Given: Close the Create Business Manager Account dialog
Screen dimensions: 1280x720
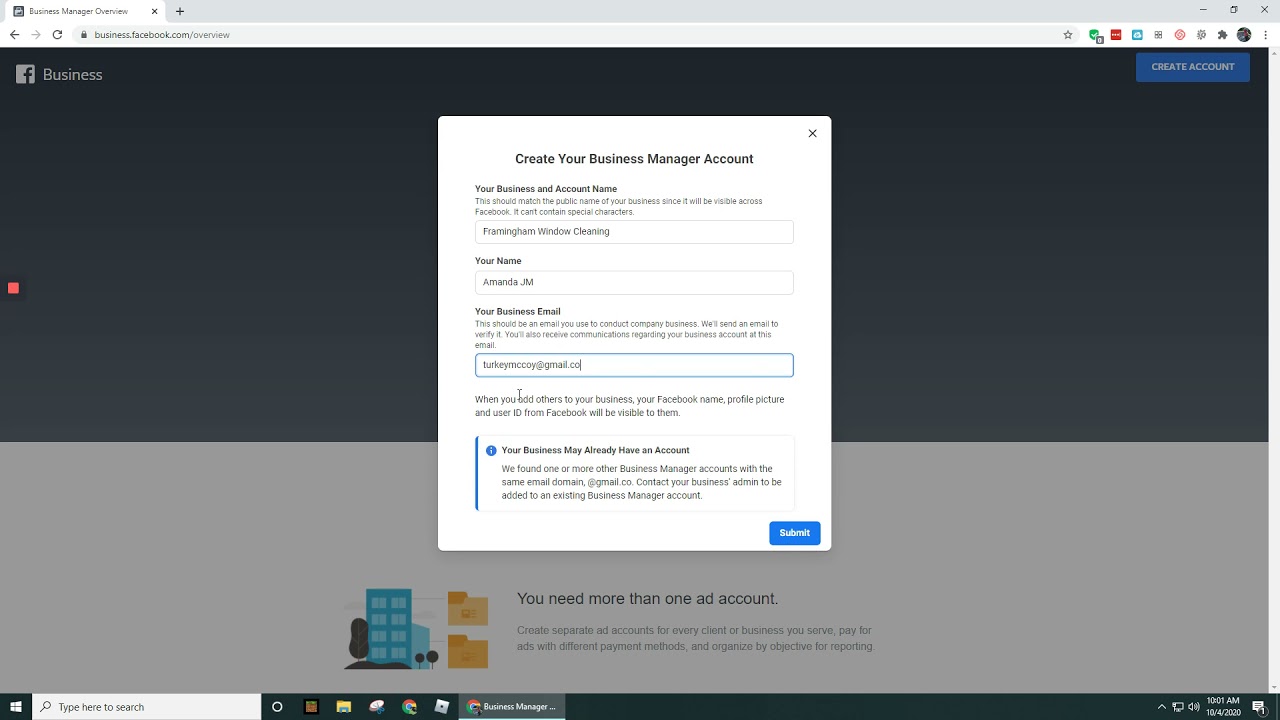Looking at the screenshot, I should click(812, 133).
